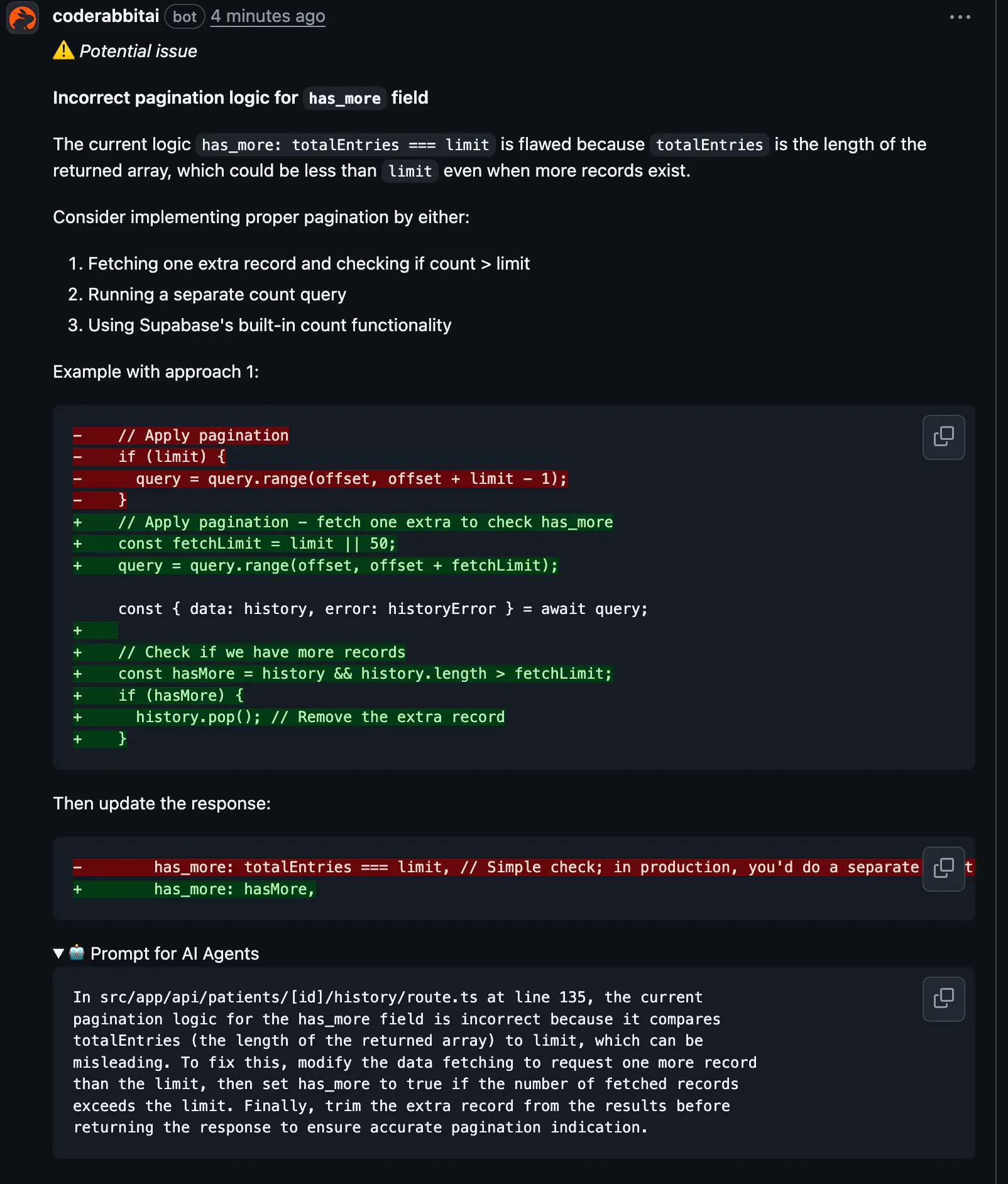This screenshot has height=1184, width=1008.
Task: Open the '4 minutes ago' timestamp link
Action: pyautogui.click(x=268, y=16)
